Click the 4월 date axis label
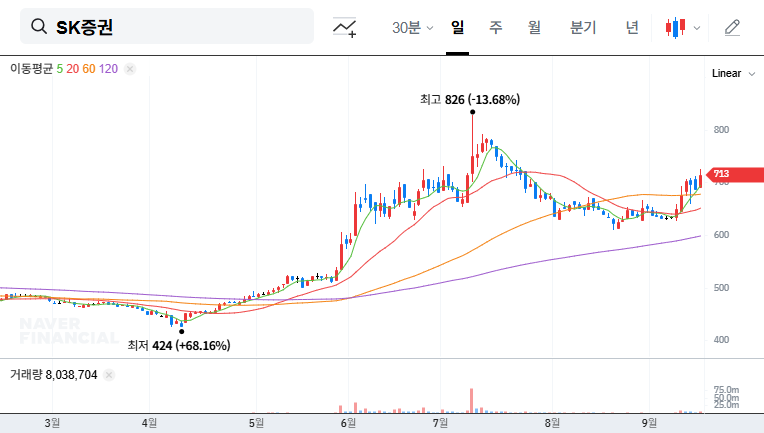The image size is (764, 433). click(x=149, y=423)
